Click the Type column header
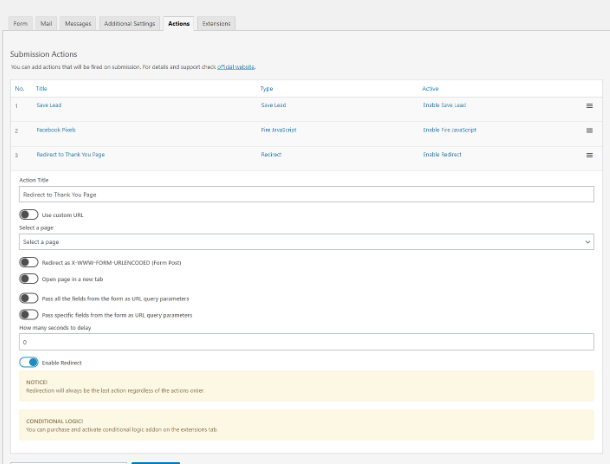 point(267,89)
